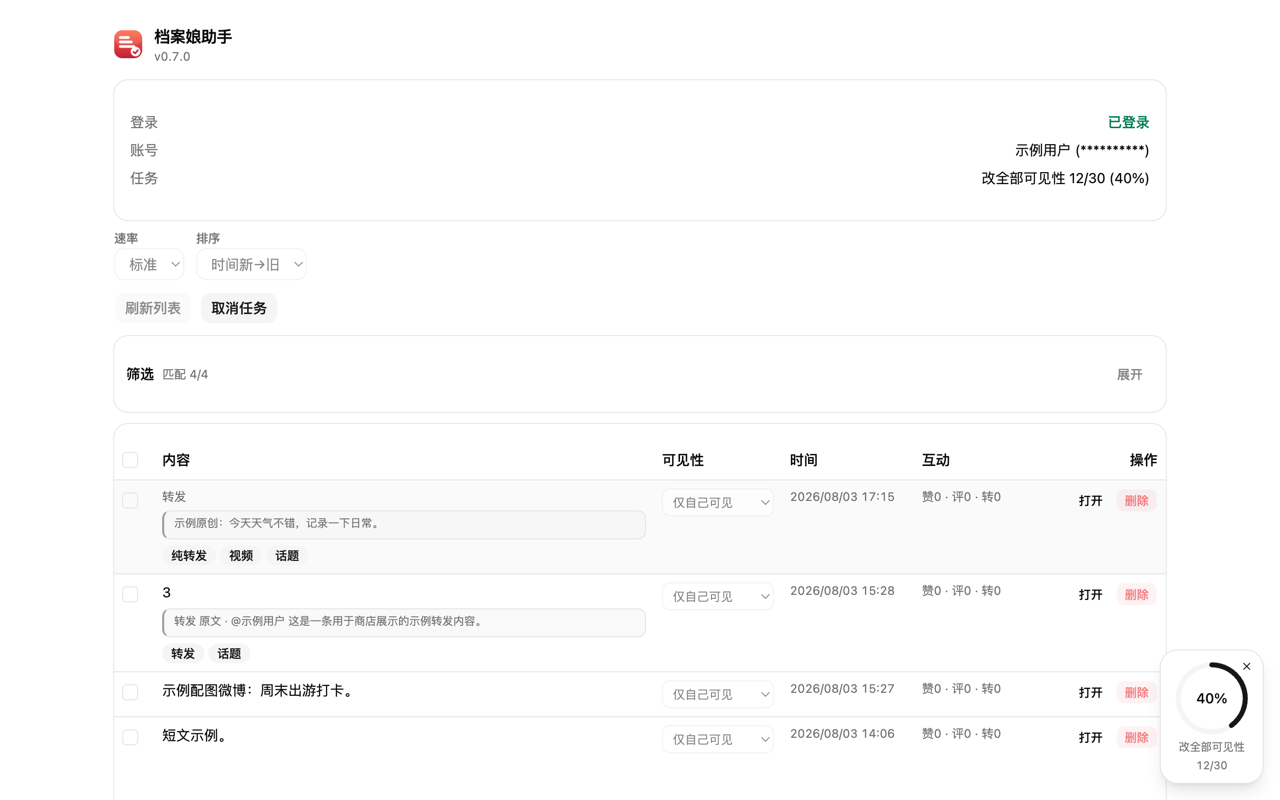Open the 排序 时间新→旧 dropdown
Image resolution: width=1280 pixels, height=800 pixels.
251,264
